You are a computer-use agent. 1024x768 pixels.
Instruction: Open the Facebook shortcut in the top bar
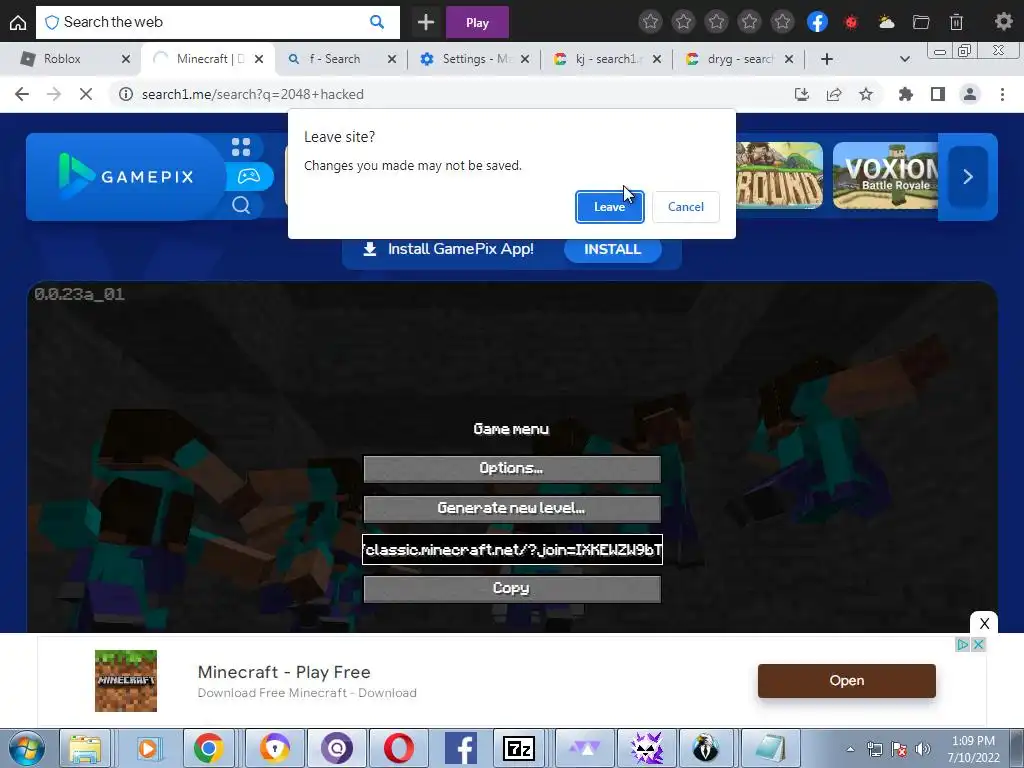point(817,22)
